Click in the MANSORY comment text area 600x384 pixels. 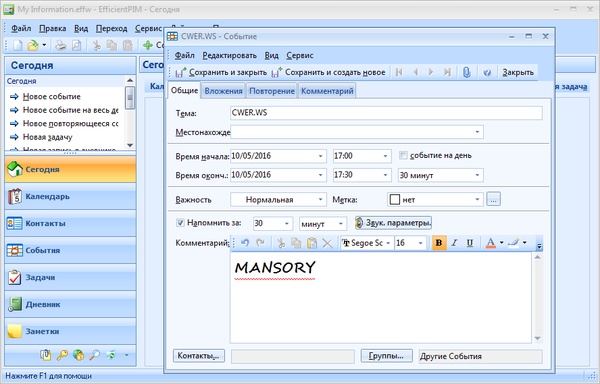pyautogui.click(x=380, y=297)
